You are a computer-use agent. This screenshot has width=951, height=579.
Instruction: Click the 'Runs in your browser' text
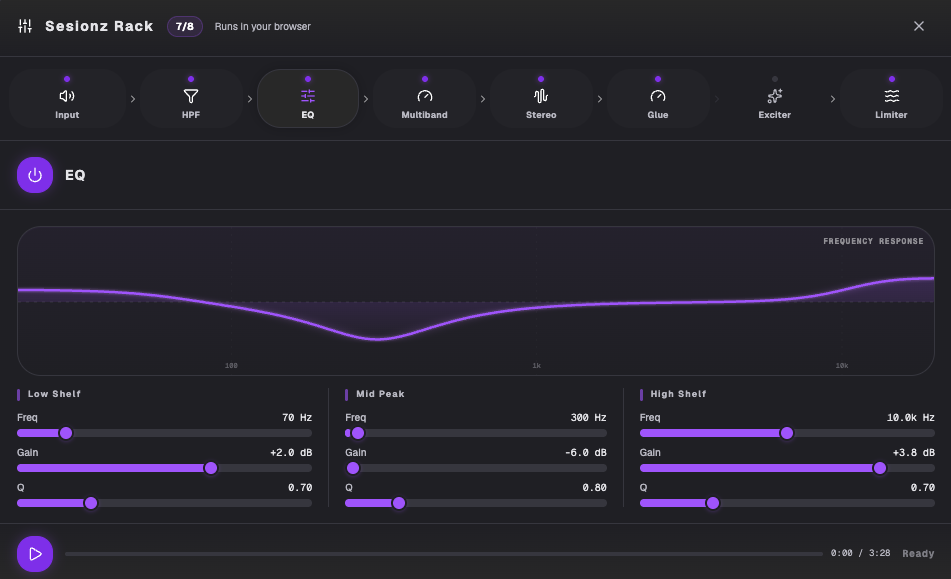pos(263,27)
